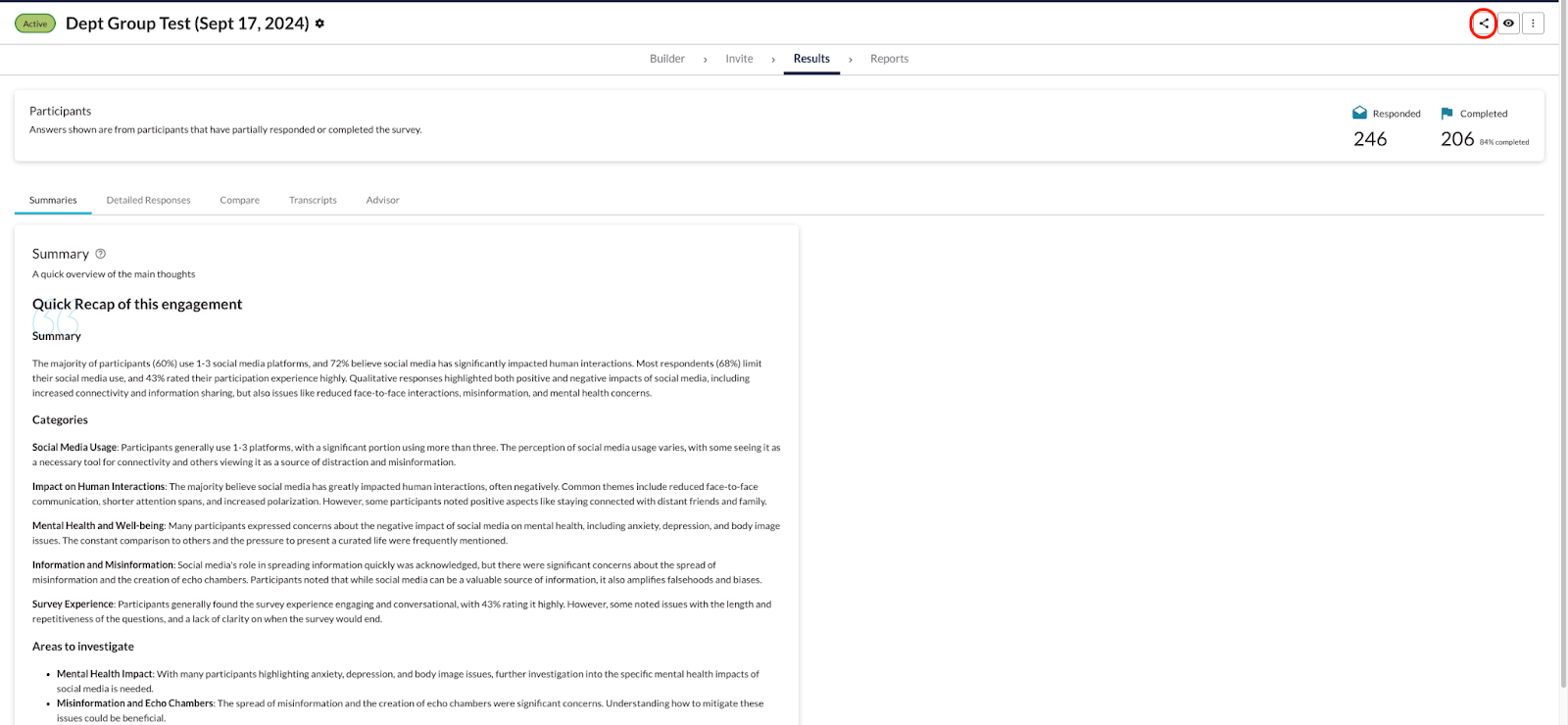Open the eye preview icon
Viewport: 1568px width, 725px height.
click(x=1508, y=24)
